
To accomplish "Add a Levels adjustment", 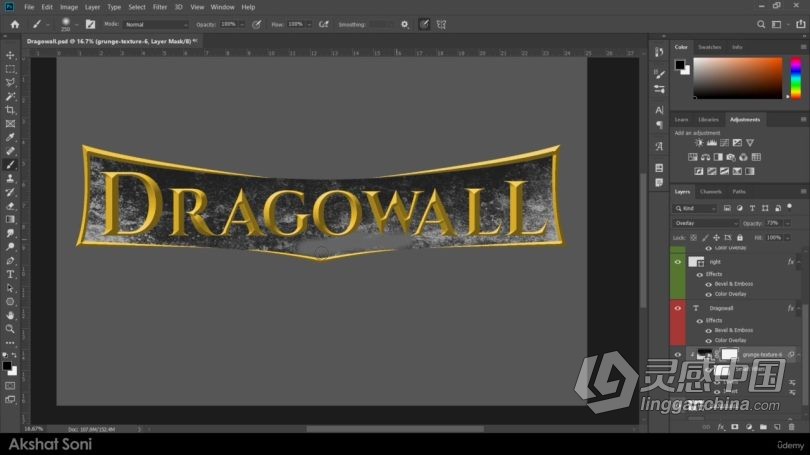I will click(x=712, y=143).
